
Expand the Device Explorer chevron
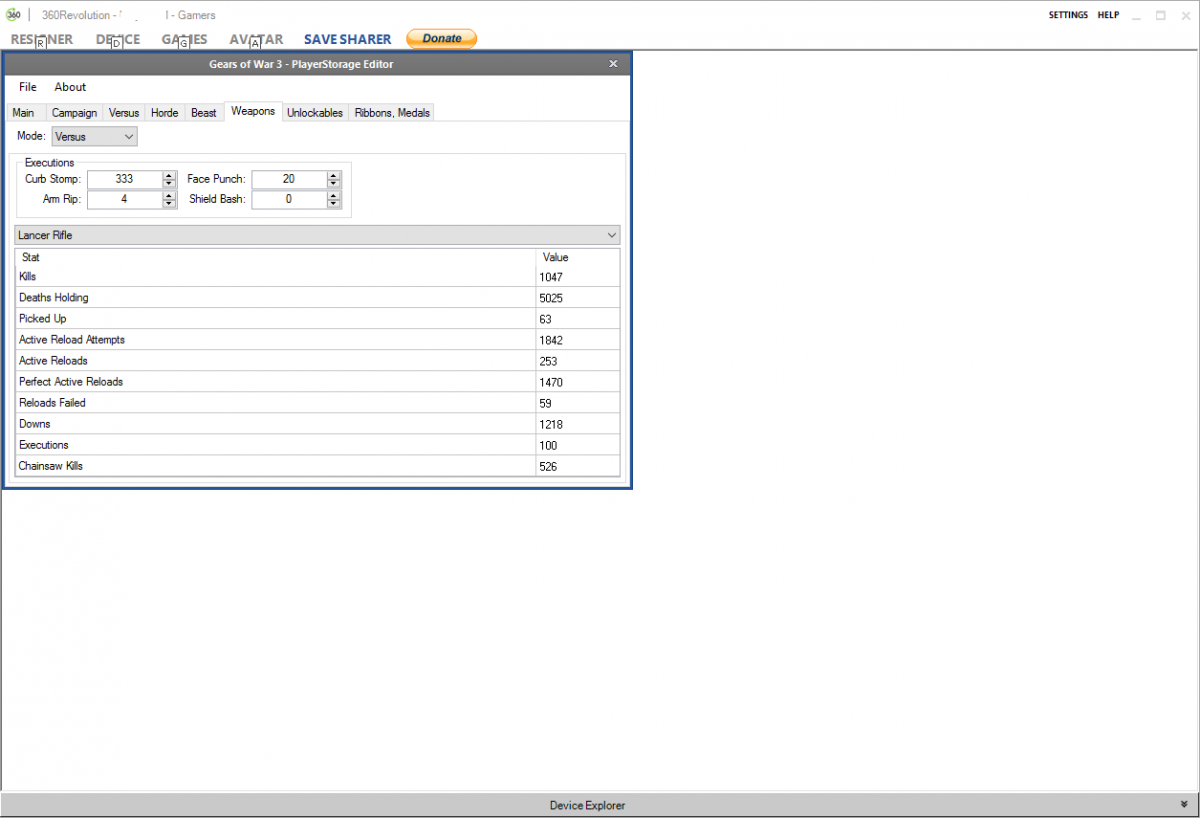tap(1185, 804)
